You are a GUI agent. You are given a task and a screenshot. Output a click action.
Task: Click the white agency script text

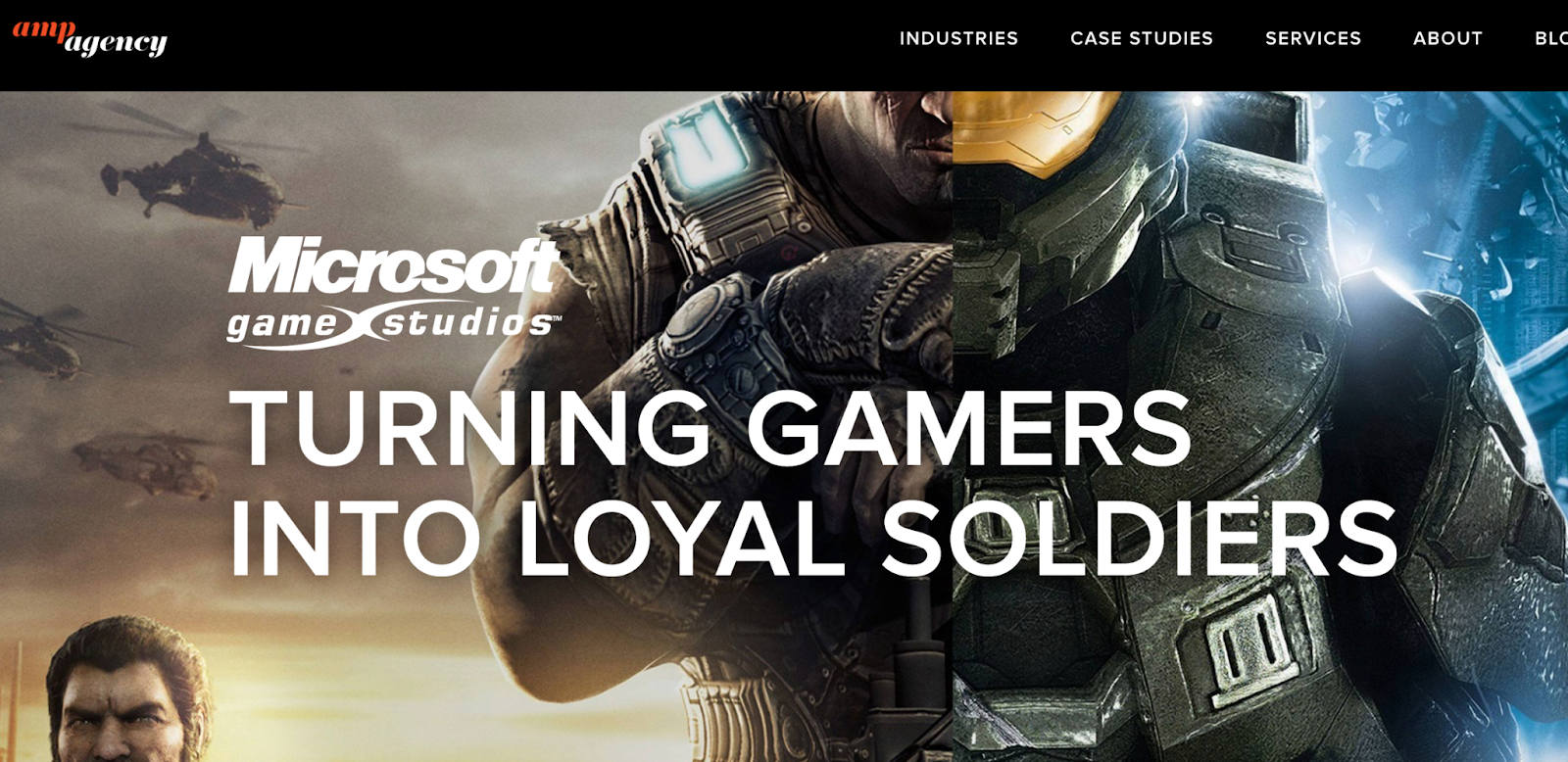point(117,42)
